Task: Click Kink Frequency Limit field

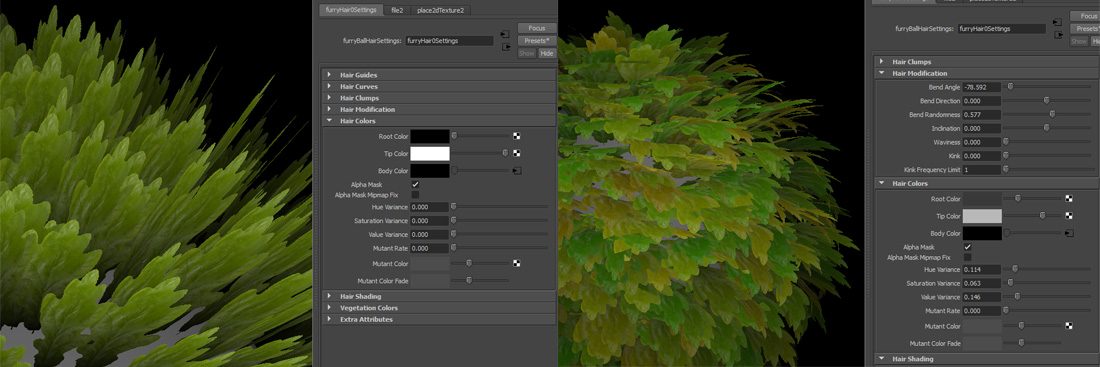Action: [x=982, y=169]
